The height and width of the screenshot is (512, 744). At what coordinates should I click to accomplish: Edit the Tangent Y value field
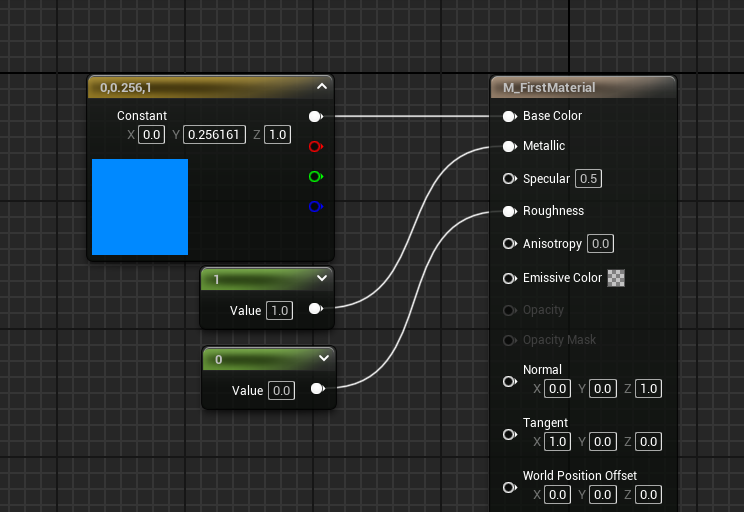pyautogui.click(x=603, y=442)
